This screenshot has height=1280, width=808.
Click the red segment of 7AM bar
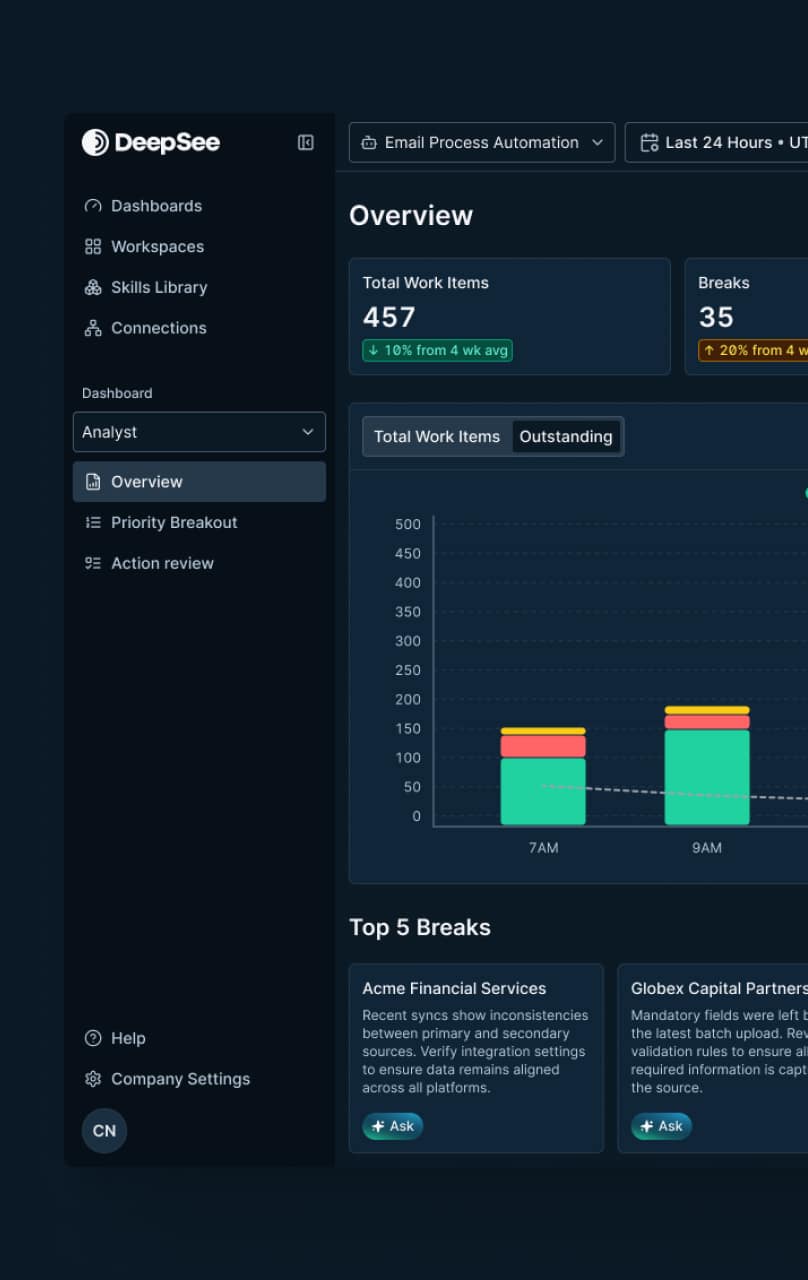pyautogui.click(x=543, y=746)
